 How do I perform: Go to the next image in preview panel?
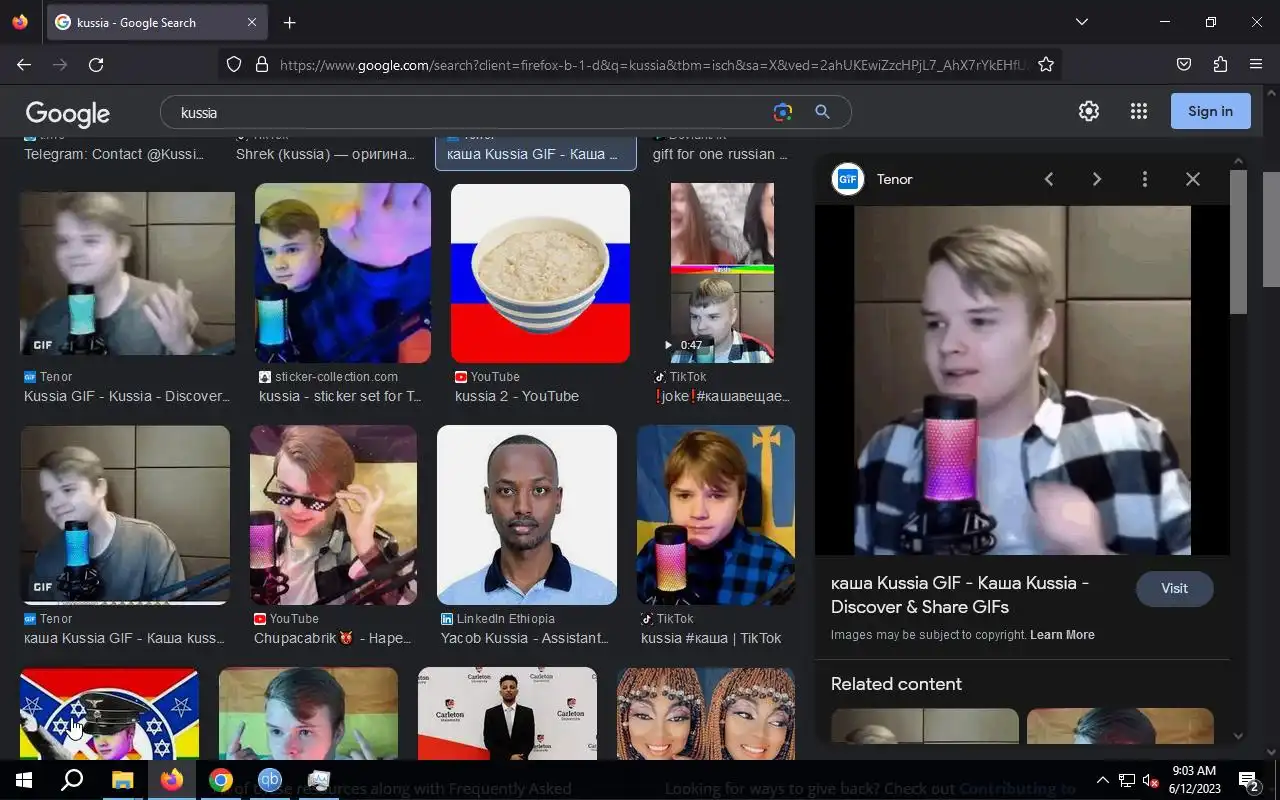coord(1097,179)
